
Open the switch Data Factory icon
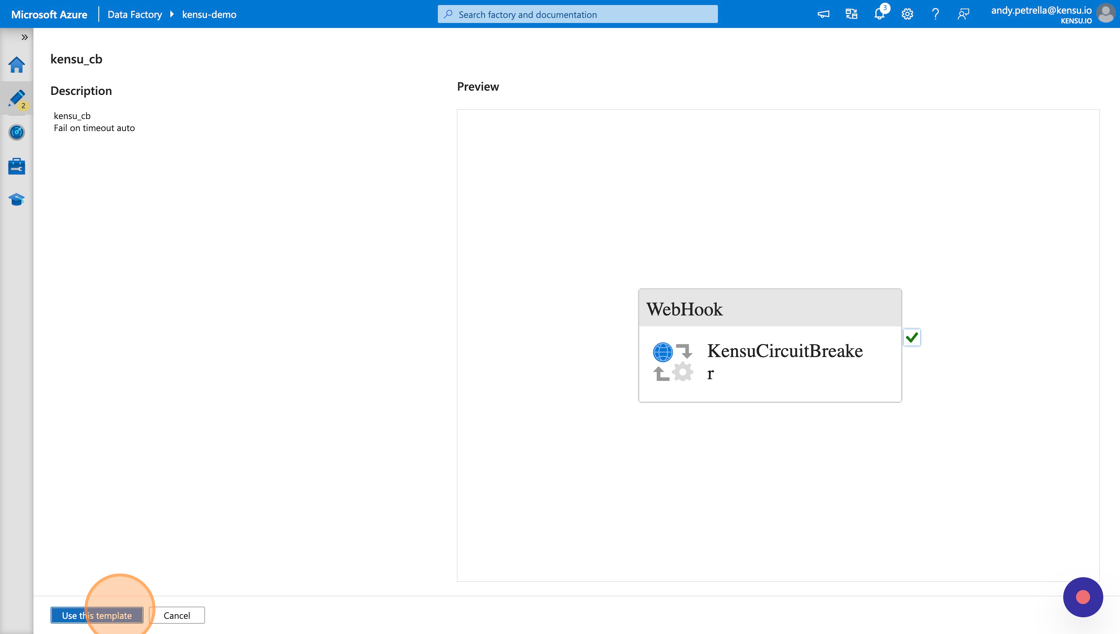point(851,14)
